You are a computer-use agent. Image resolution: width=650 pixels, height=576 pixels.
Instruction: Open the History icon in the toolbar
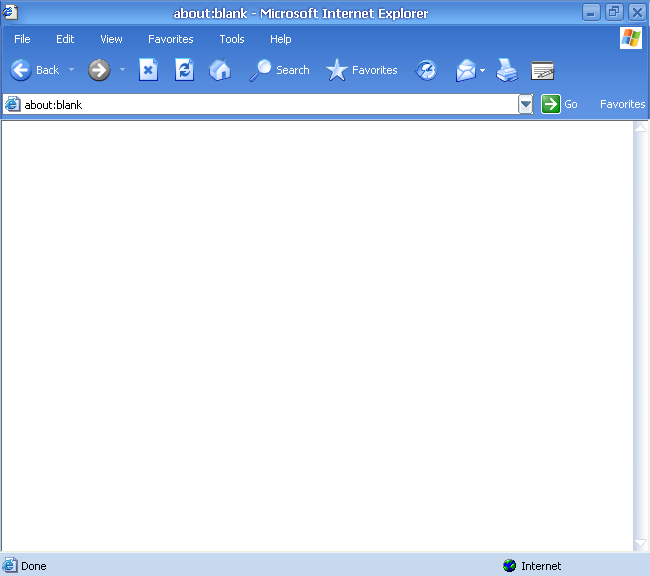(427, 70)
